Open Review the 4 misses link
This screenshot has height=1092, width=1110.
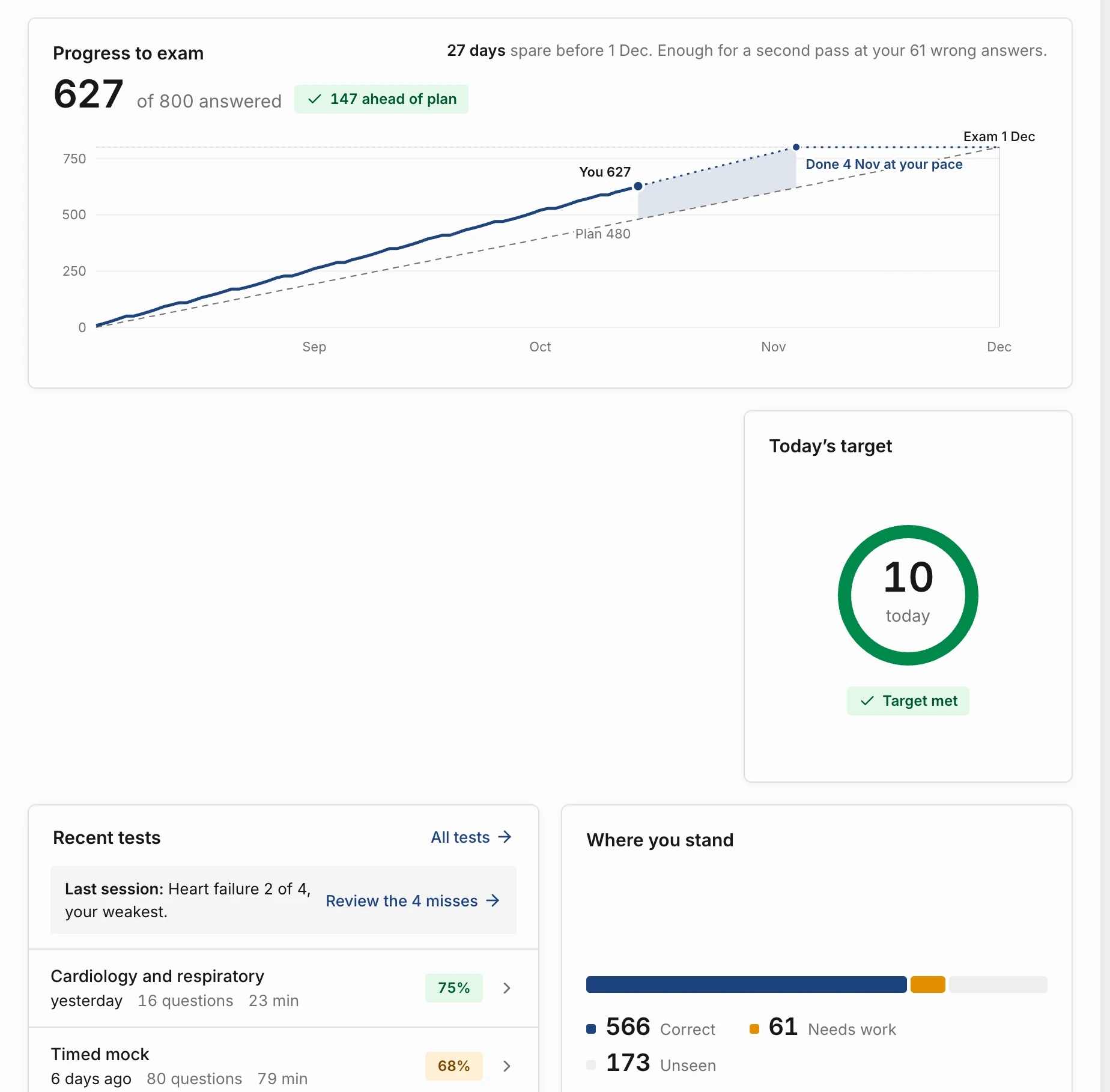click(x=413, y=900)
